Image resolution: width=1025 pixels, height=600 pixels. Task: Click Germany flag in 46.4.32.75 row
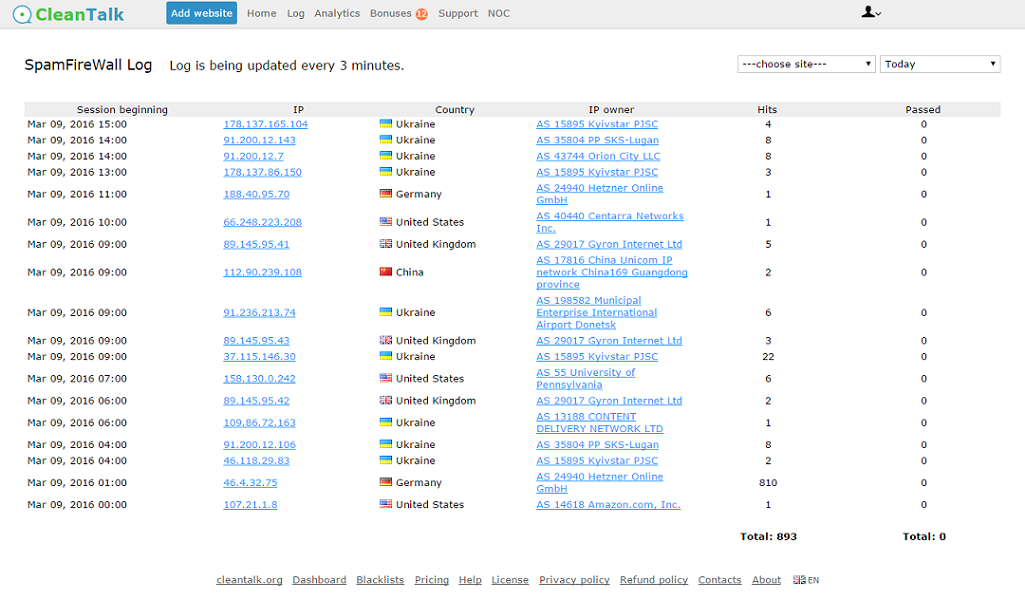386,482
